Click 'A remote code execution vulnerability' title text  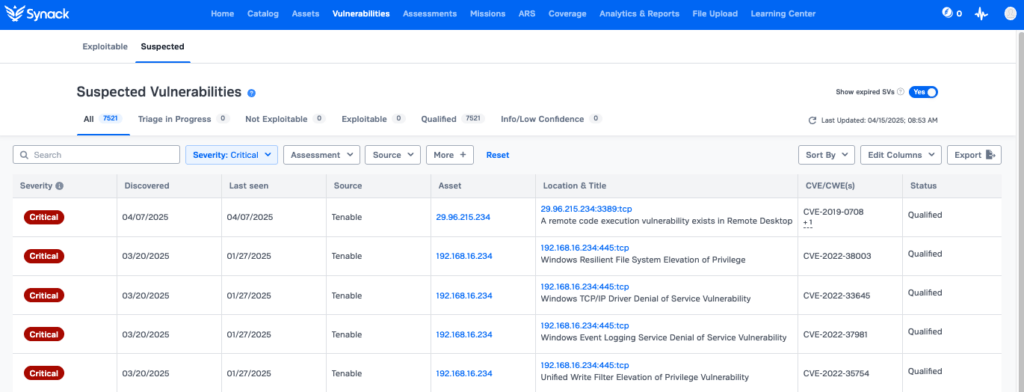666,221
